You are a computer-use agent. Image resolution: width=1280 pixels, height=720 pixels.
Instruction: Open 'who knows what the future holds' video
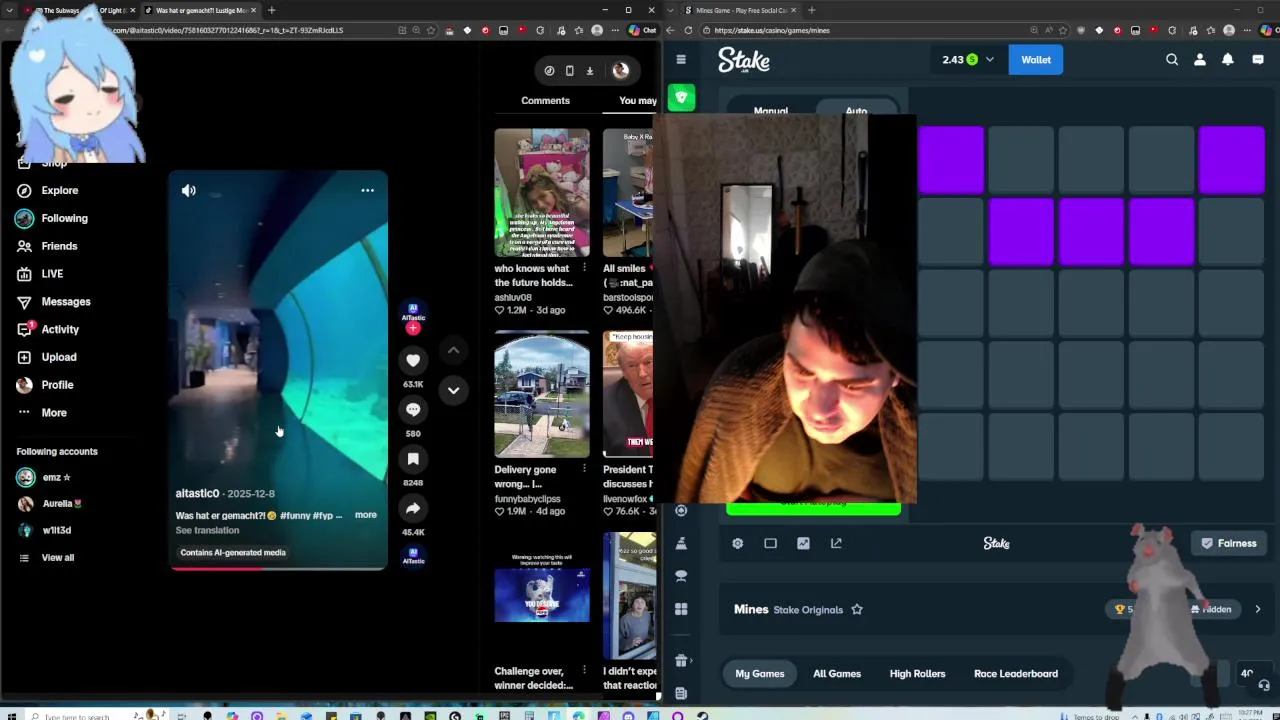tap(542, 193)
